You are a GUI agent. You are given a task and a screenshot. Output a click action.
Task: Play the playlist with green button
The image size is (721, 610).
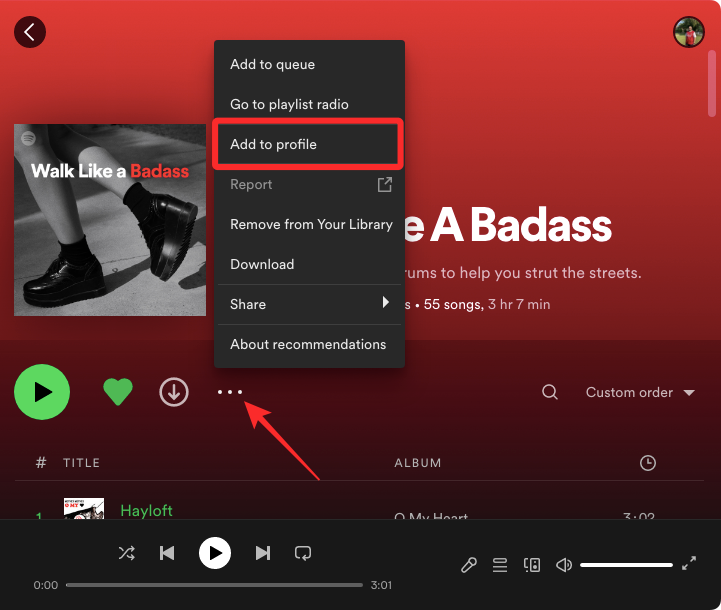coord(42,392)
